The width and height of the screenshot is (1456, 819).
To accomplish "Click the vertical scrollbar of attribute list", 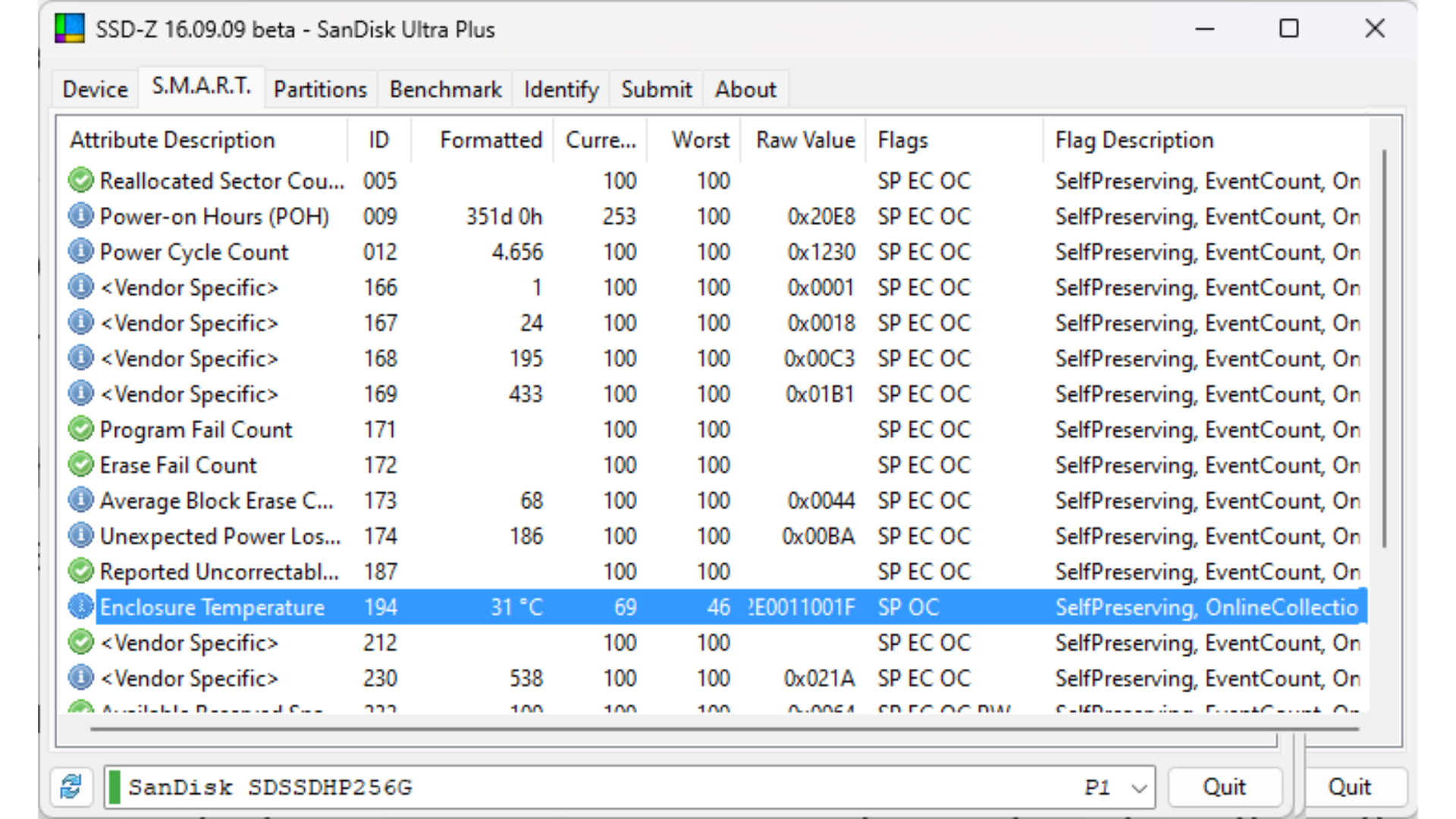I will click(1384, 349).
